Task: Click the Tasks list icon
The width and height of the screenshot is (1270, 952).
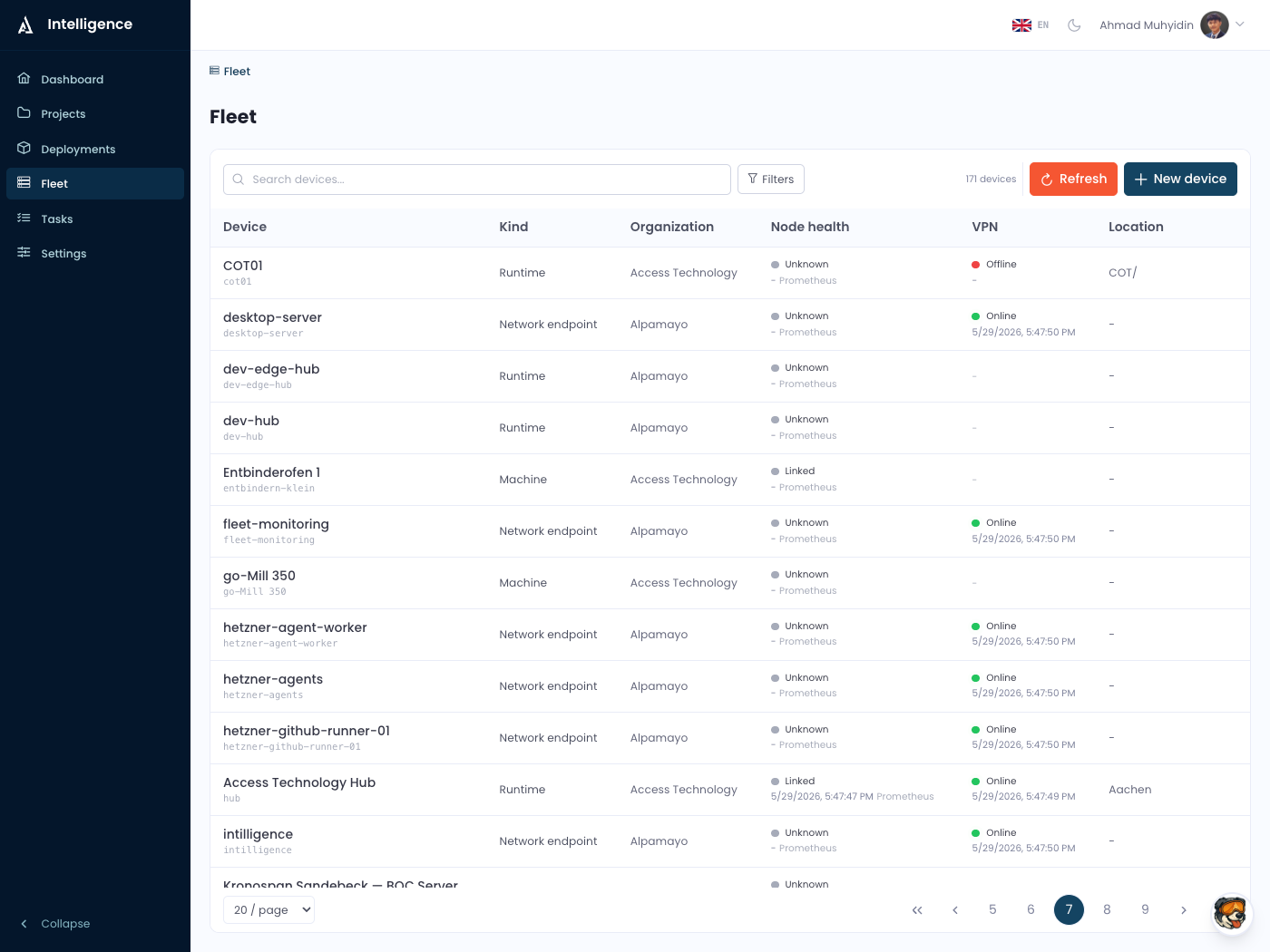Action: [24, 219]
